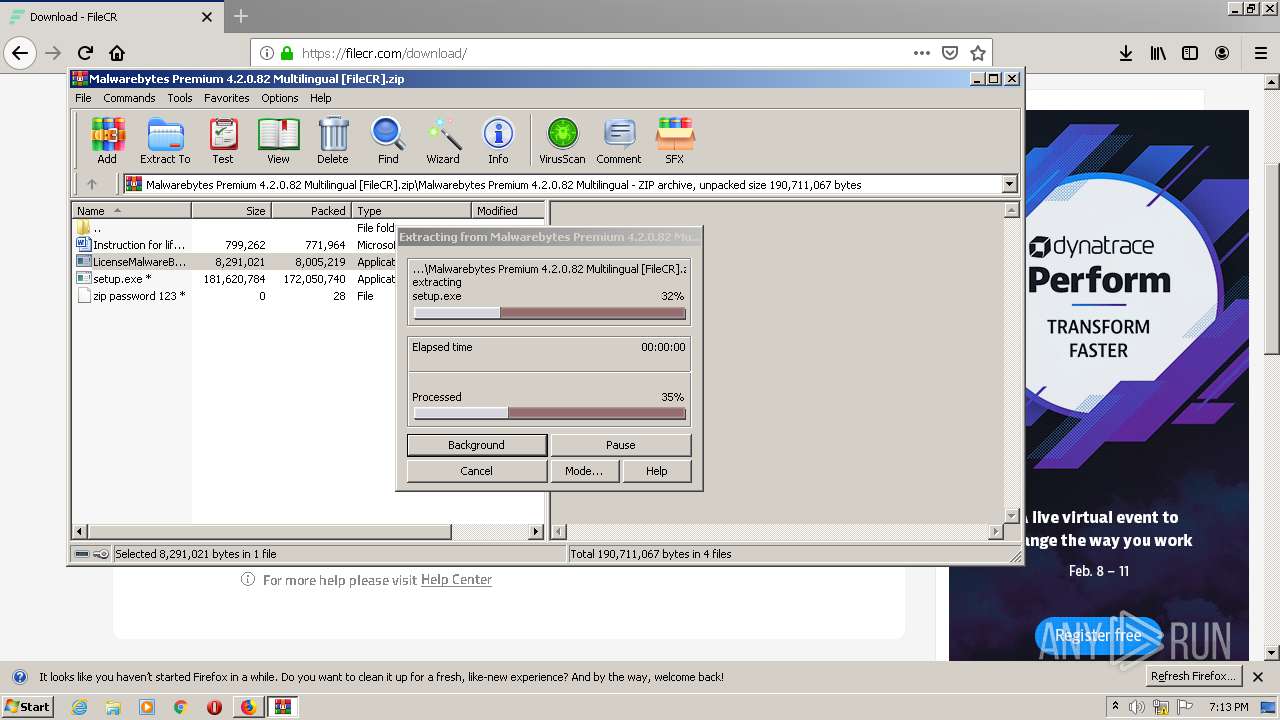Screen dimensions: 1280x720
Task: Open the Firefox hamburger menu
Action: pos(1260,53)
